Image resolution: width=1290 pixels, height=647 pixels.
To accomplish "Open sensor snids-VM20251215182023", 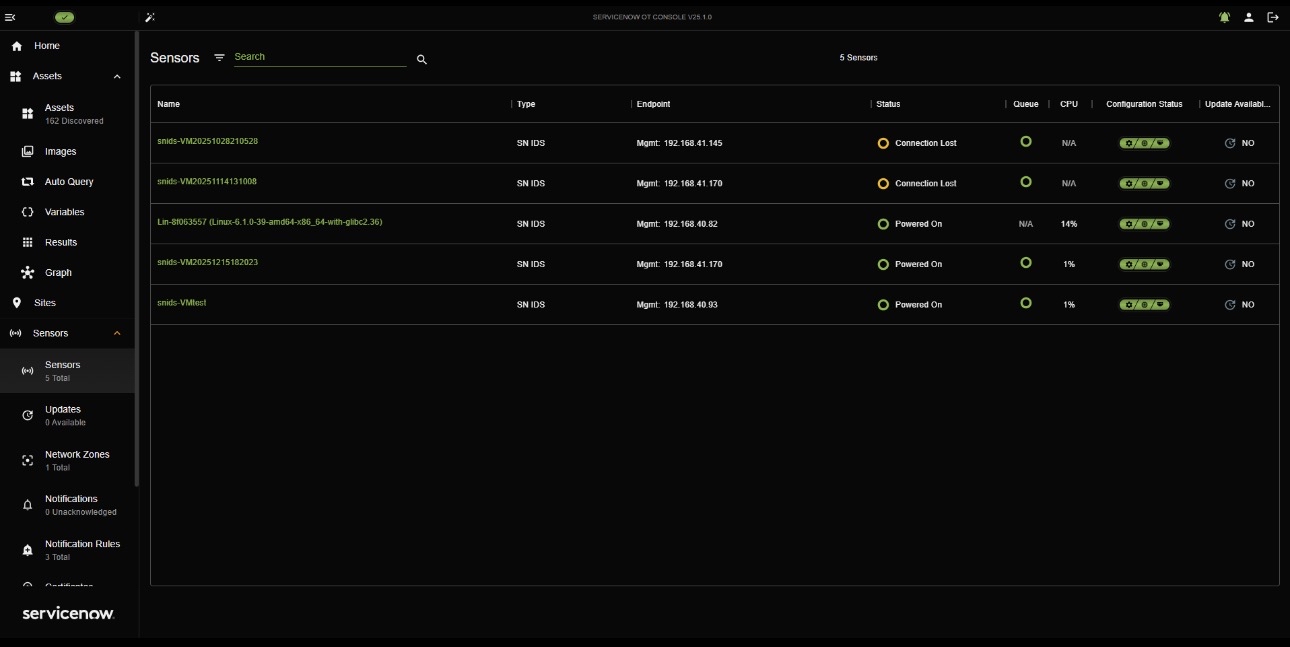I will coord(207,262).
